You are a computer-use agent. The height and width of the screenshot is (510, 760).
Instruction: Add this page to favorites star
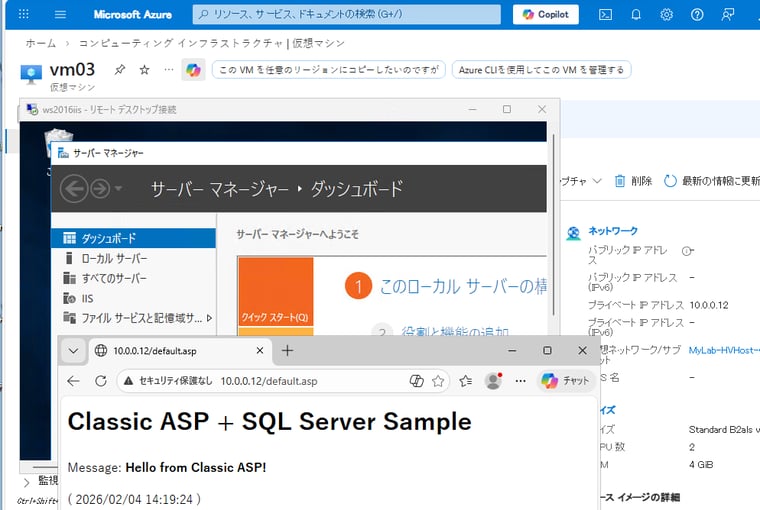pyautogui.click(x=438, y=381)
